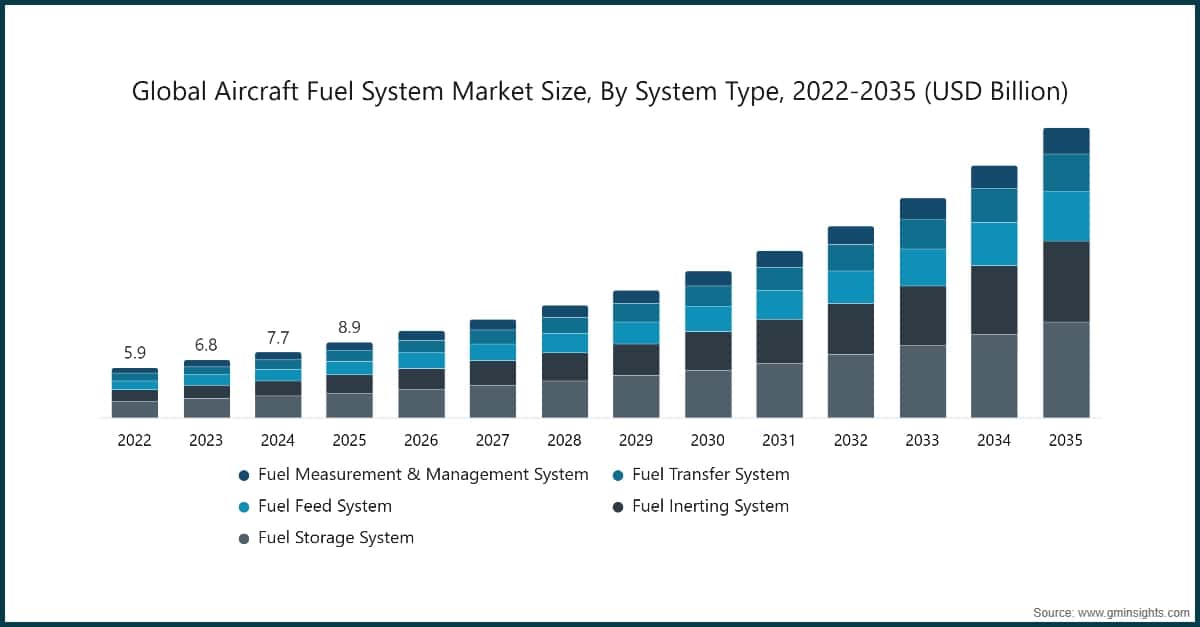Click the 2028 Fuel Inerting System bar segment

[x=564, y=367]
